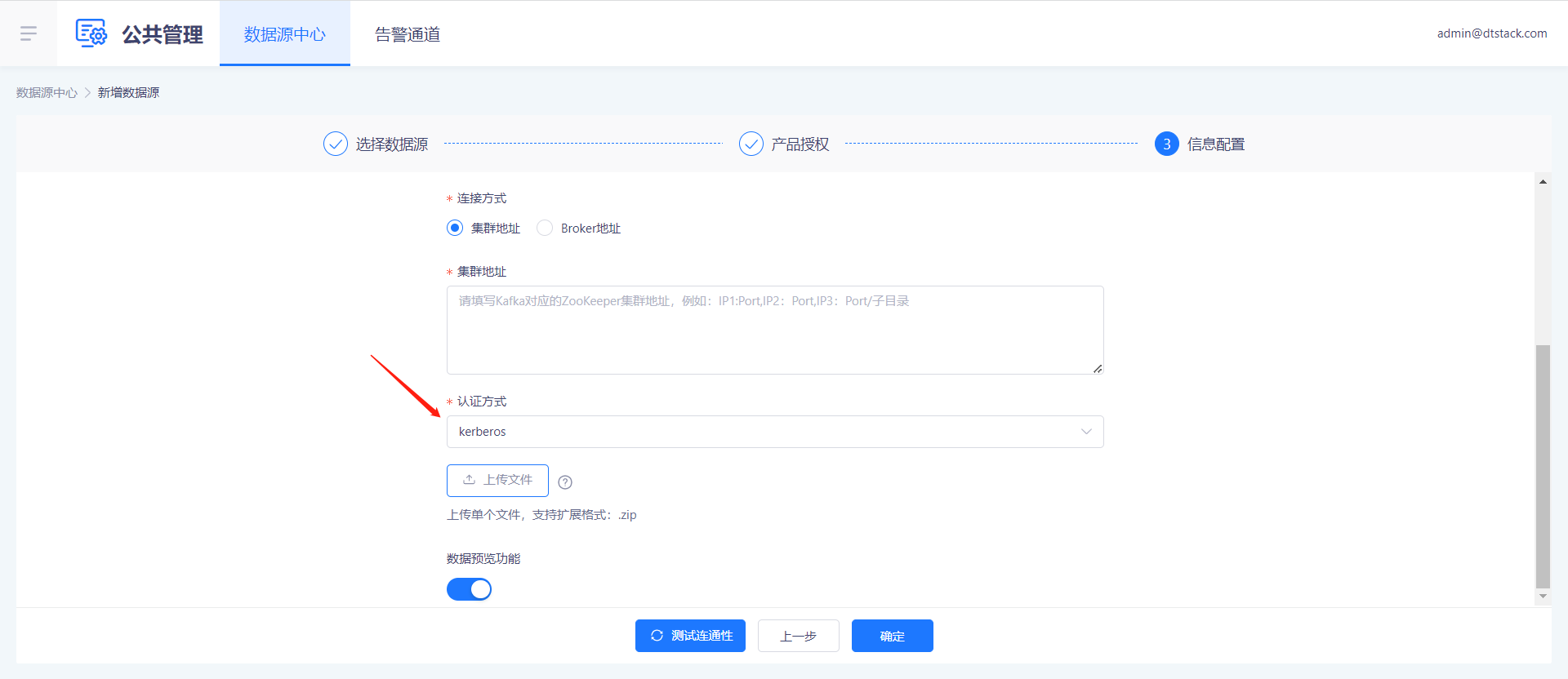Click the scrollbar up arrow
This screenshot has height=679, width=1568.
pos(1543,181)
